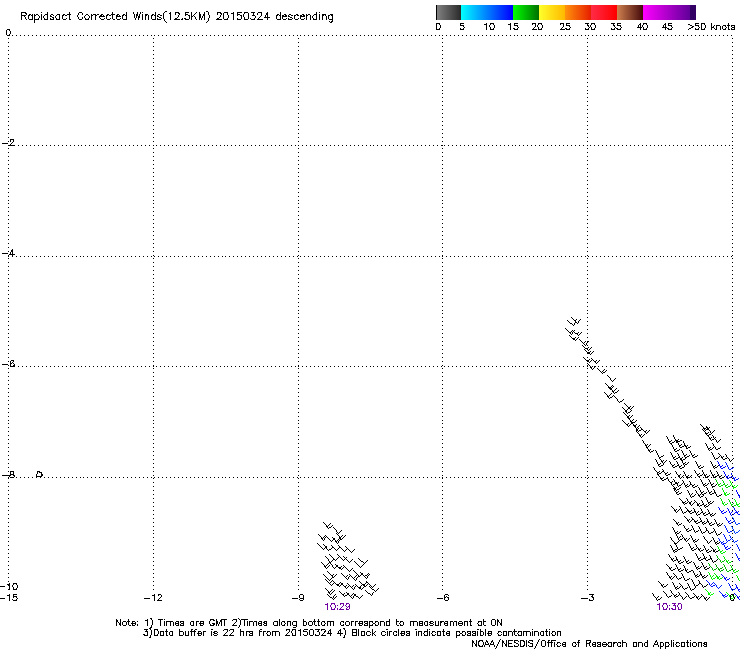The height and width of the screenshot is (650, 740).
Task: Click the longitude axis label '-15'
Action: pyautogui.click(x=8, y=598)
